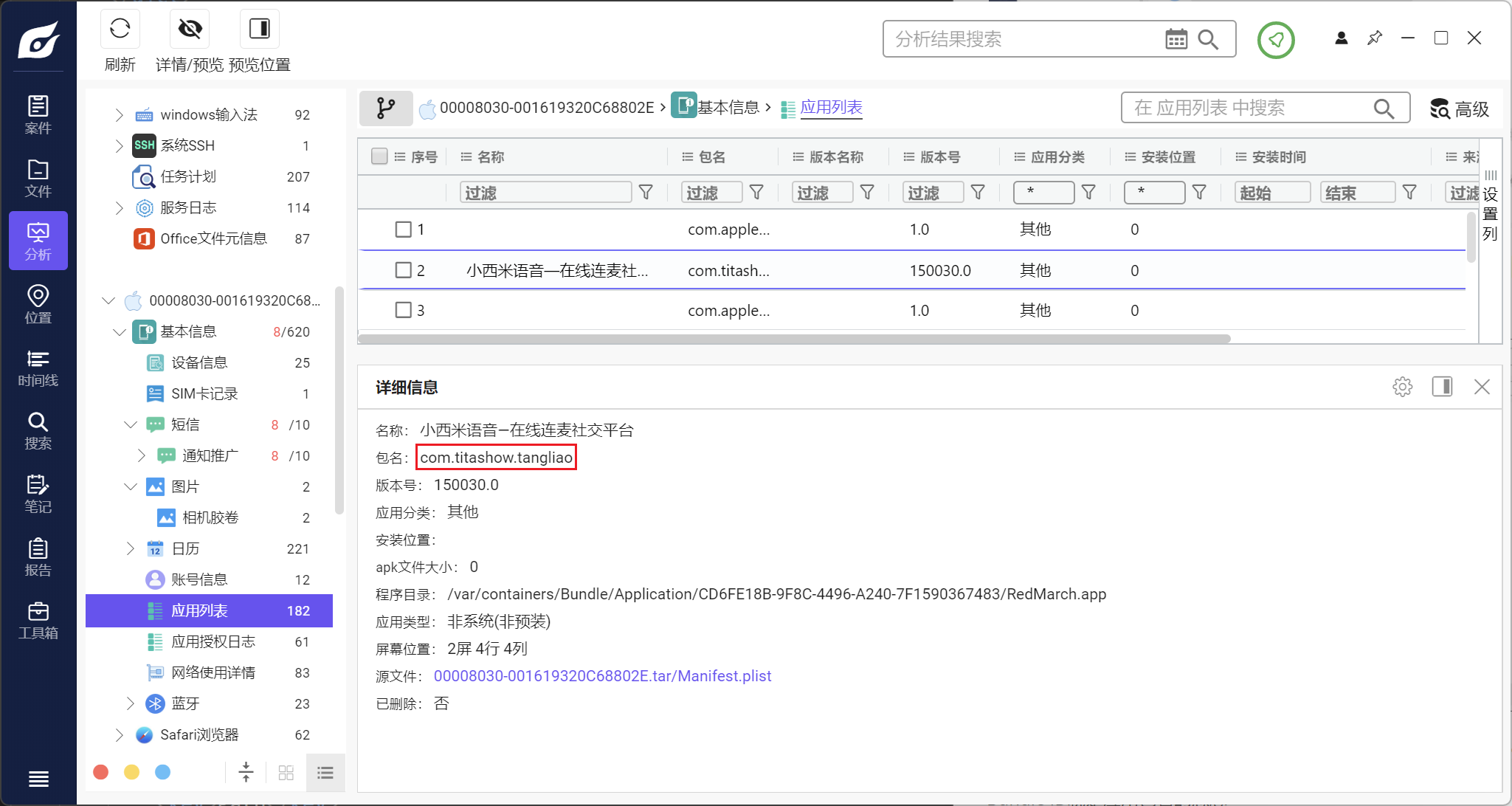Click detail panel layout position icon
This screenshot has width=1512, height=806.
tap(1442, 387)
